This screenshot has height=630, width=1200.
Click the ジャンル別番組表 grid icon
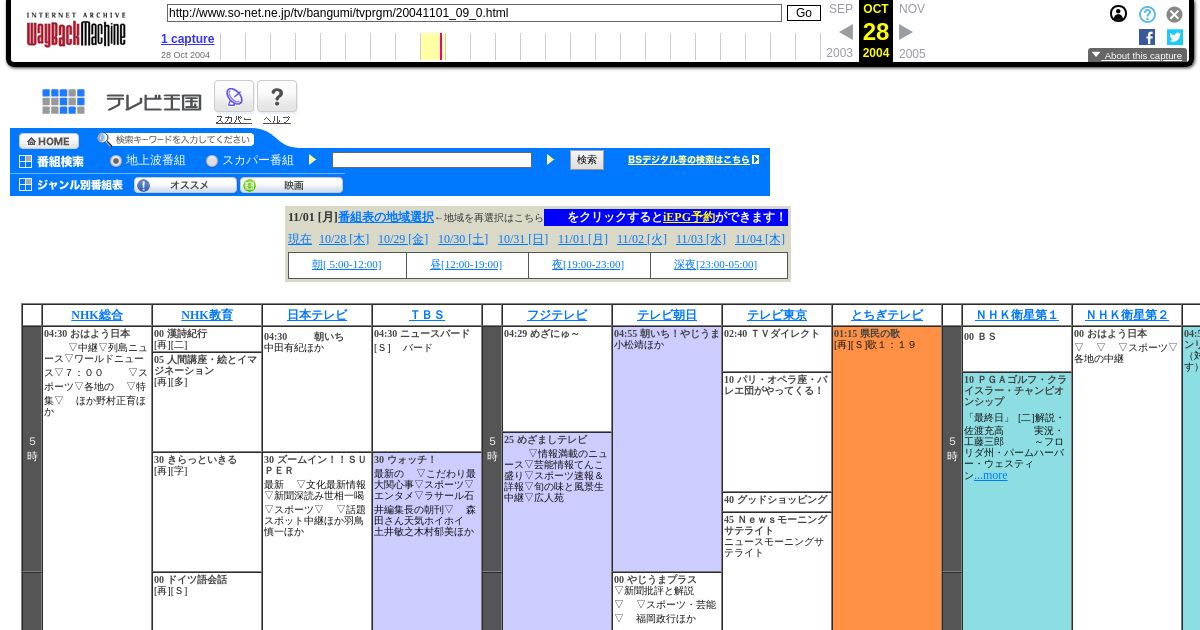[x=25, y=185]
